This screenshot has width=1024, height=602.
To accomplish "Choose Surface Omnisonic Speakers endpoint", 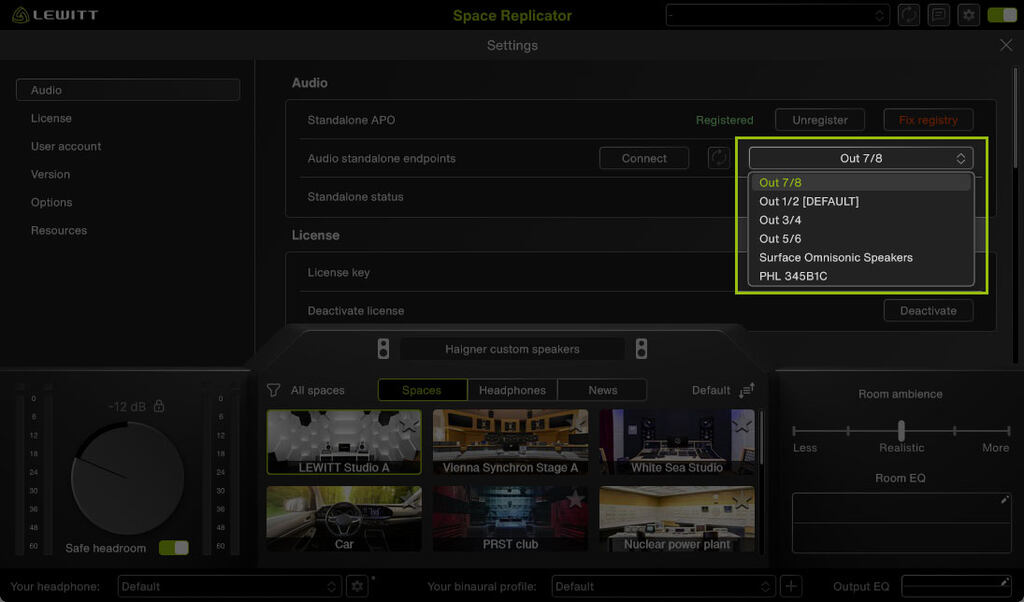I will (x=861, y=257).
